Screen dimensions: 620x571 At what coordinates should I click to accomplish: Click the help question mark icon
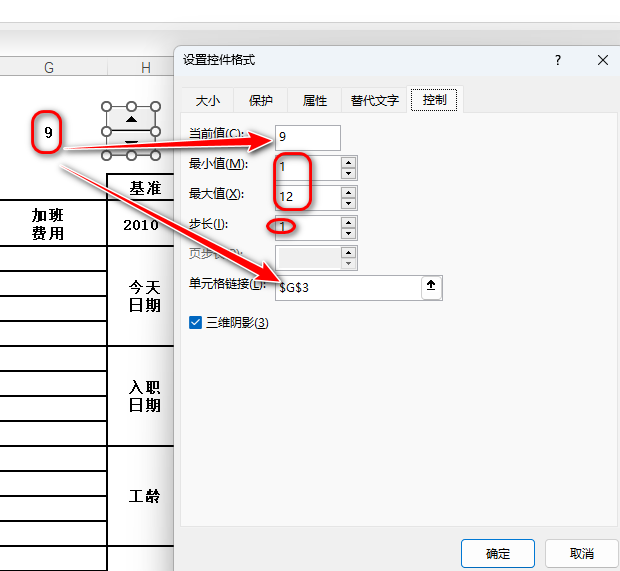pos(558,60)
